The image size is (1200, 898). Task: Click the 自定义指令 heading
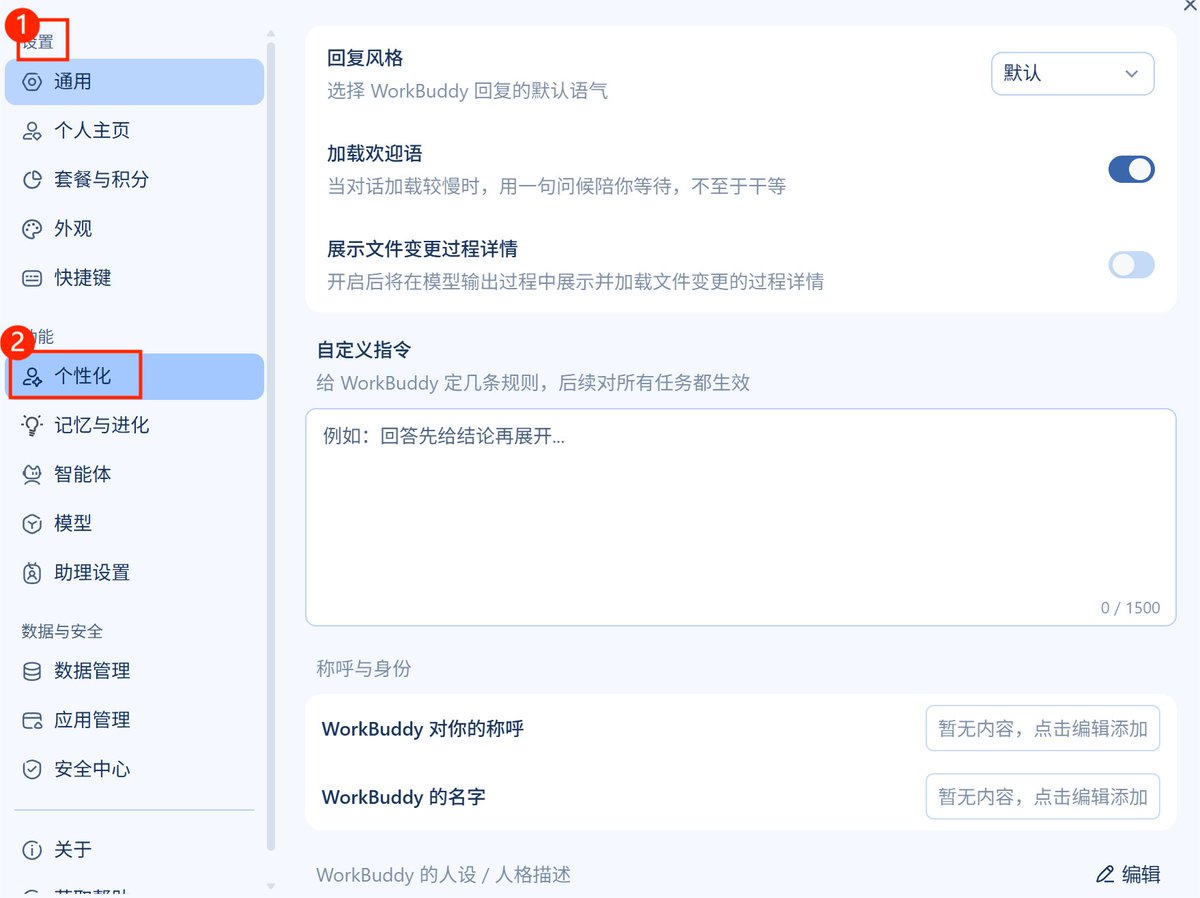364,350
